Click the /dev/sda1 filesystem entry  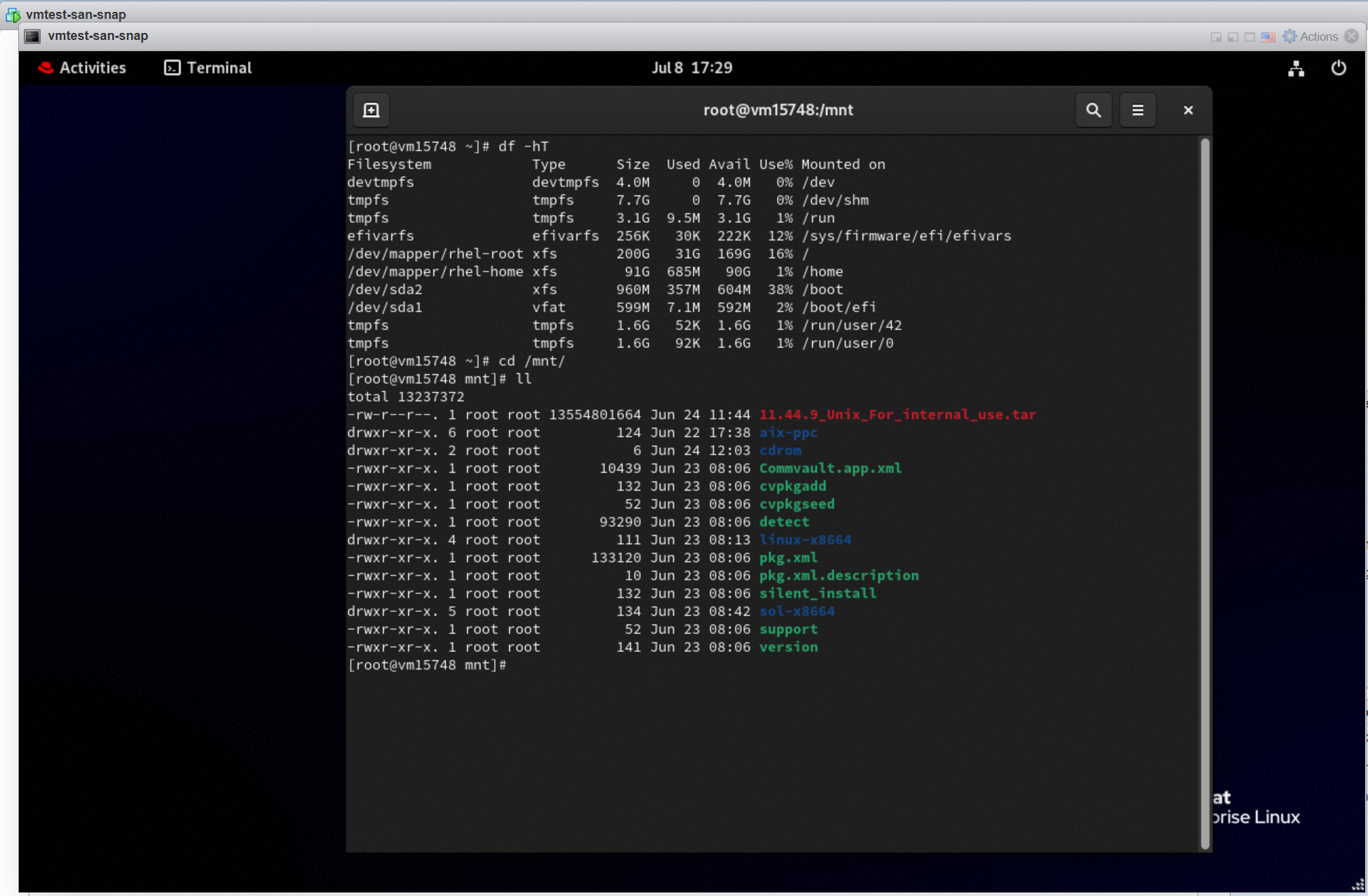[x=384, y=307]
